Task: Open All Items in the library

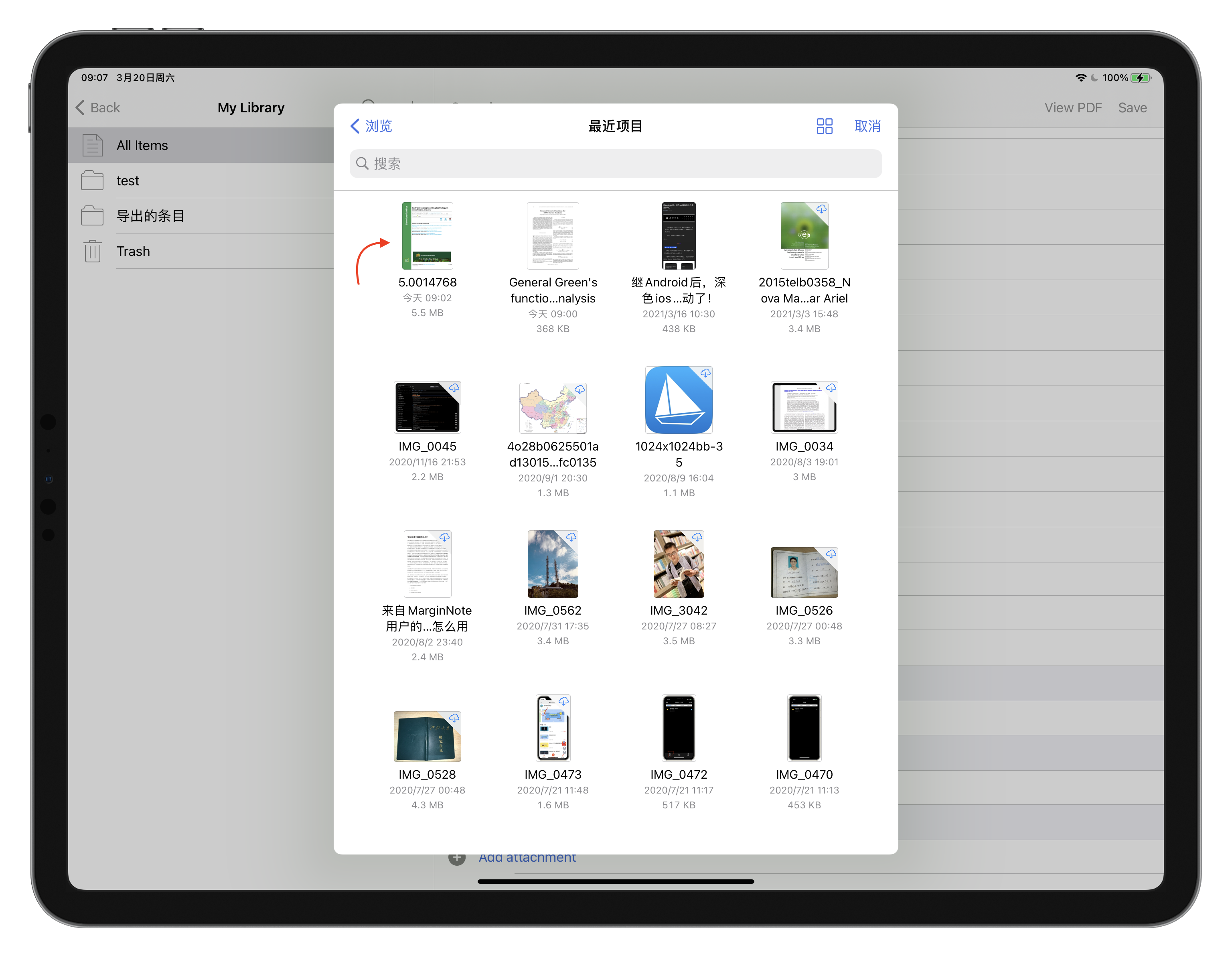Action: [201, 146]
